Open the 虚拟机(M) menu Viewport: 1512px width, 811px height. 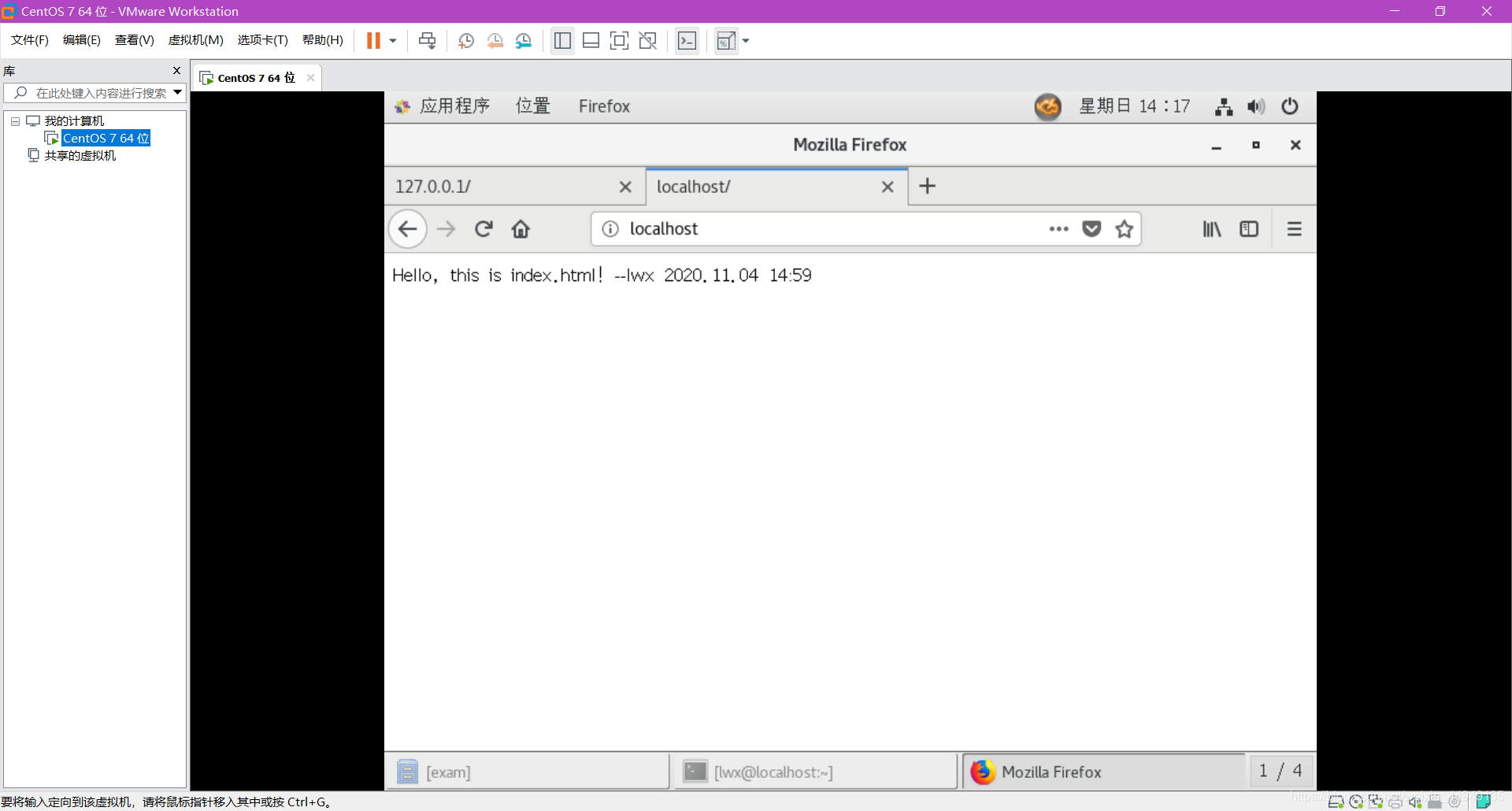195,40
